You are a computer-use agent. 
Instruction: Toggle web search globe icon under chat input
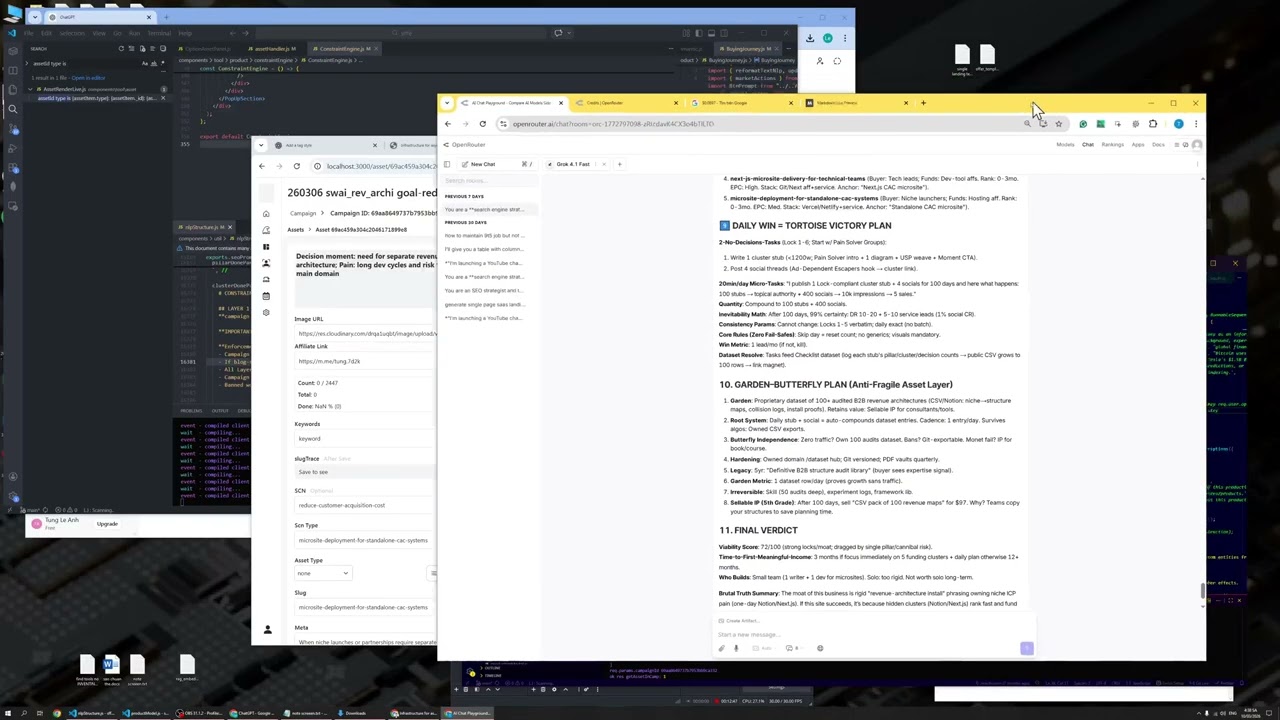click(820, 648)
